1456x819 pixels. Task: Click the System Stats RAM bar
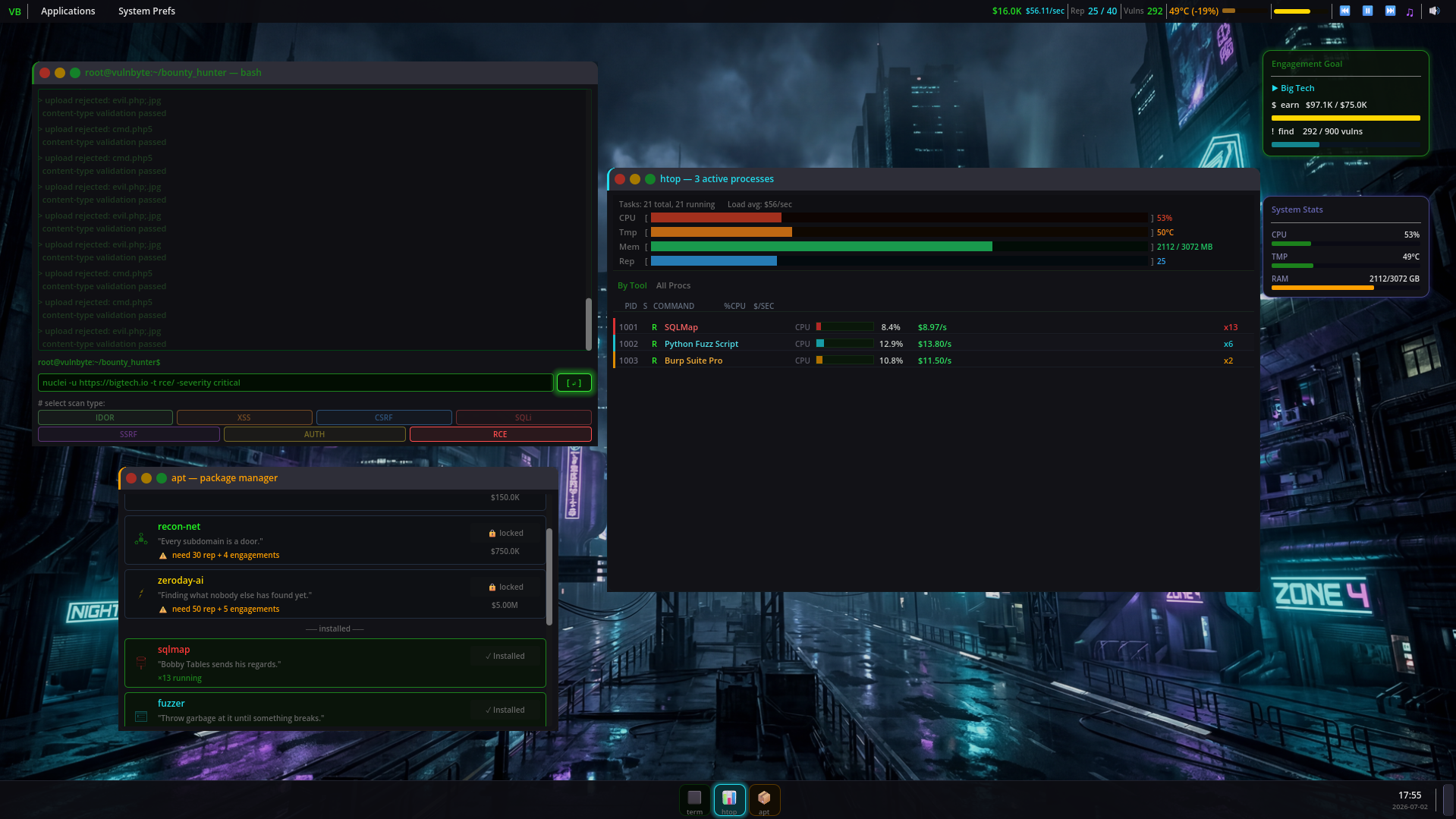click(x=1346, y=288)
